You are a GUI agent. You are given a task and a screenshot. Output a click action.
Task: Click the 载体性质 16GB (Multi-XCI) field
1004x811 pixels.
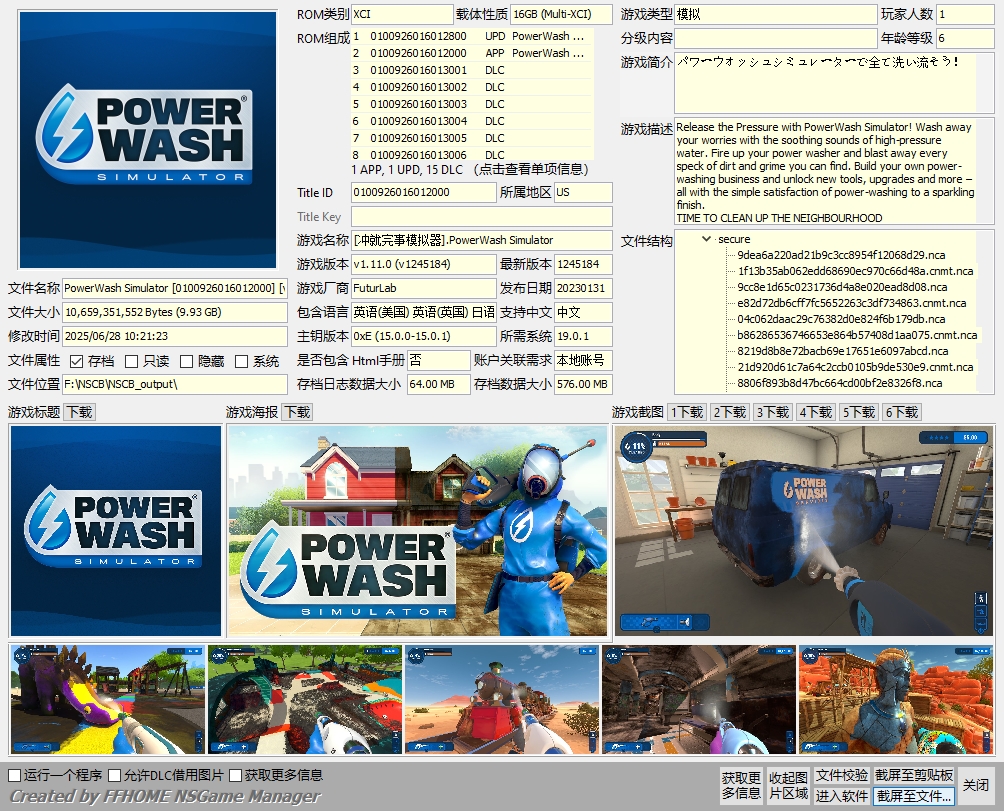pos(562,14)
